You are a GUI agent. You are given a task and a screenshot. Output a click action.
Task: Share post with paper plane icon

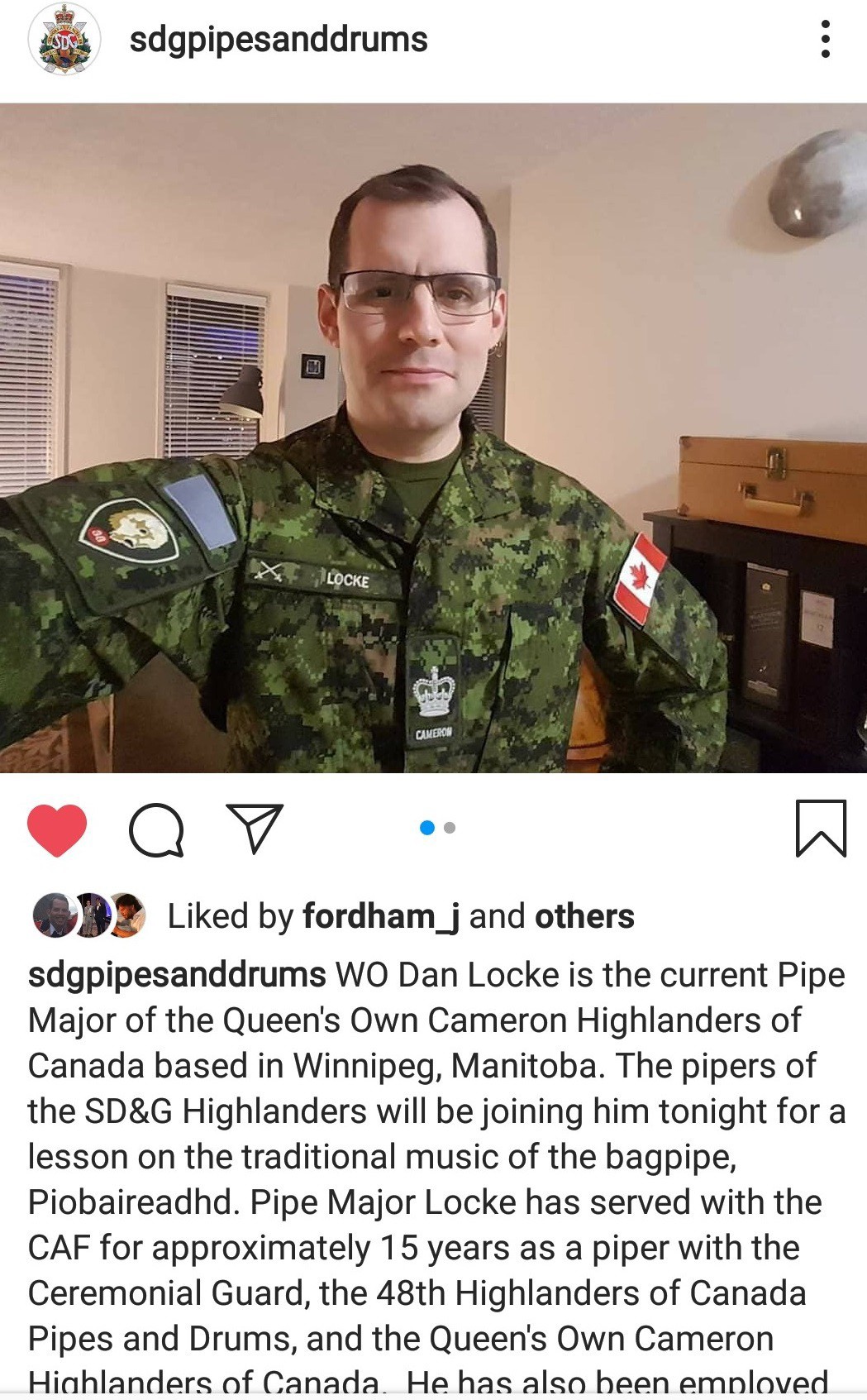point(255,828)
